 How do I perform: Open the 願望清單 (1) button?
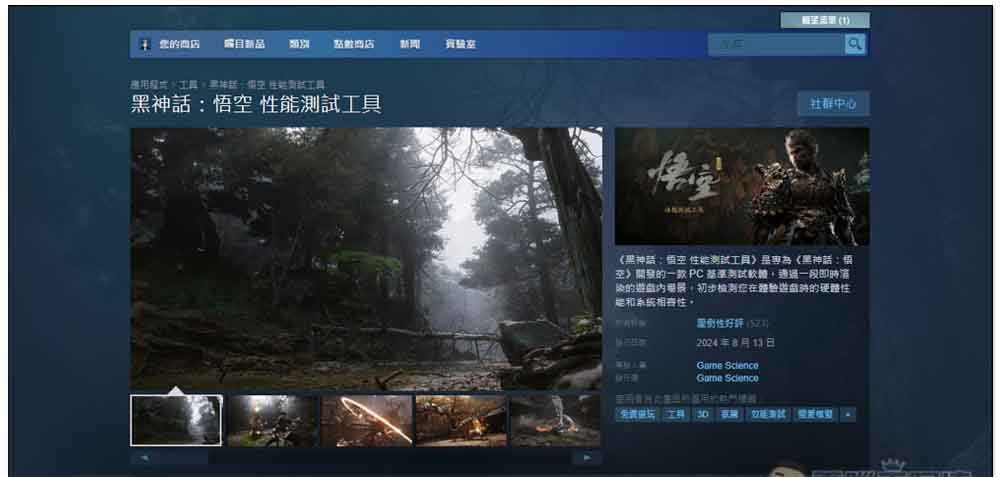point(825,20)
